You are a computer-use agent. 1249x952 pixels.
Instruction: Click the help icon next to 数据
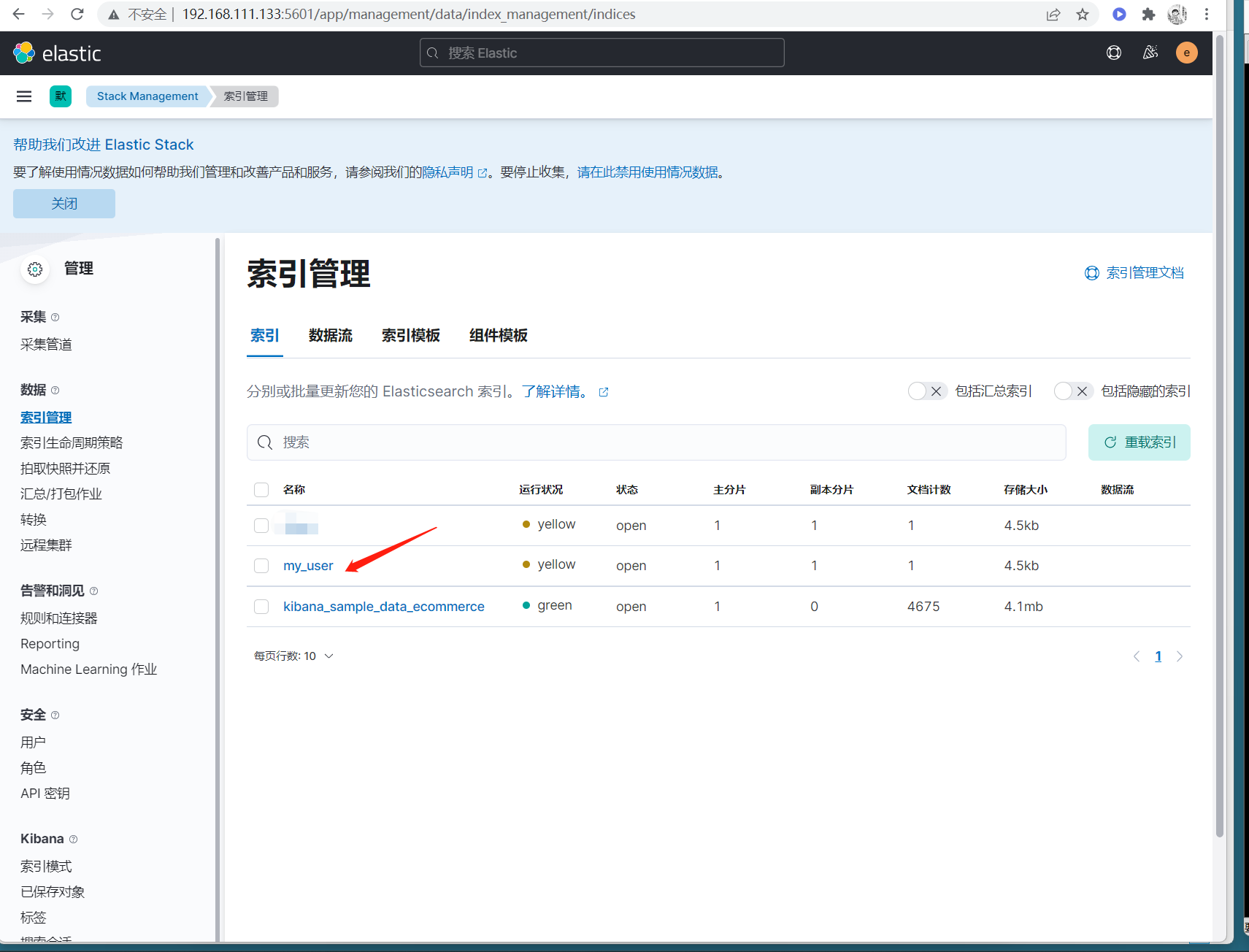(x=55, y=390)
